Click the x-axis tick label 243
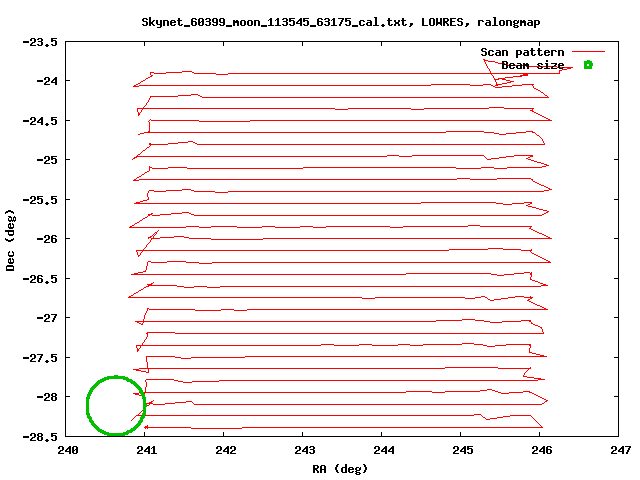Image resolution: width=640 pixels, height=480 pixels. 304,450
